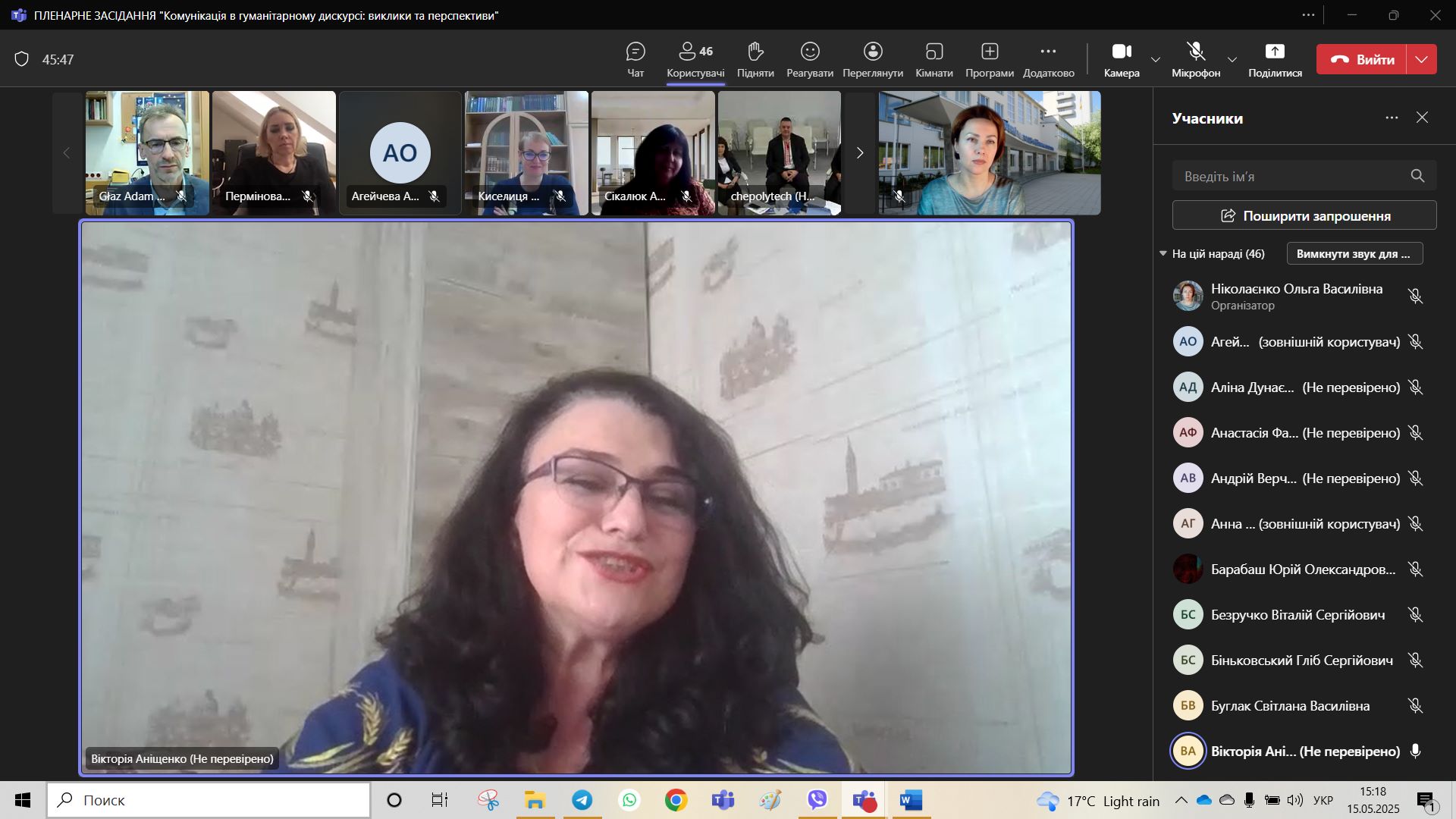Image resolution: width=1456 pixels, height=819 pixels.
Task: Collapse the 'На цій нараді (46)' list
Action: pos(1163,253)
